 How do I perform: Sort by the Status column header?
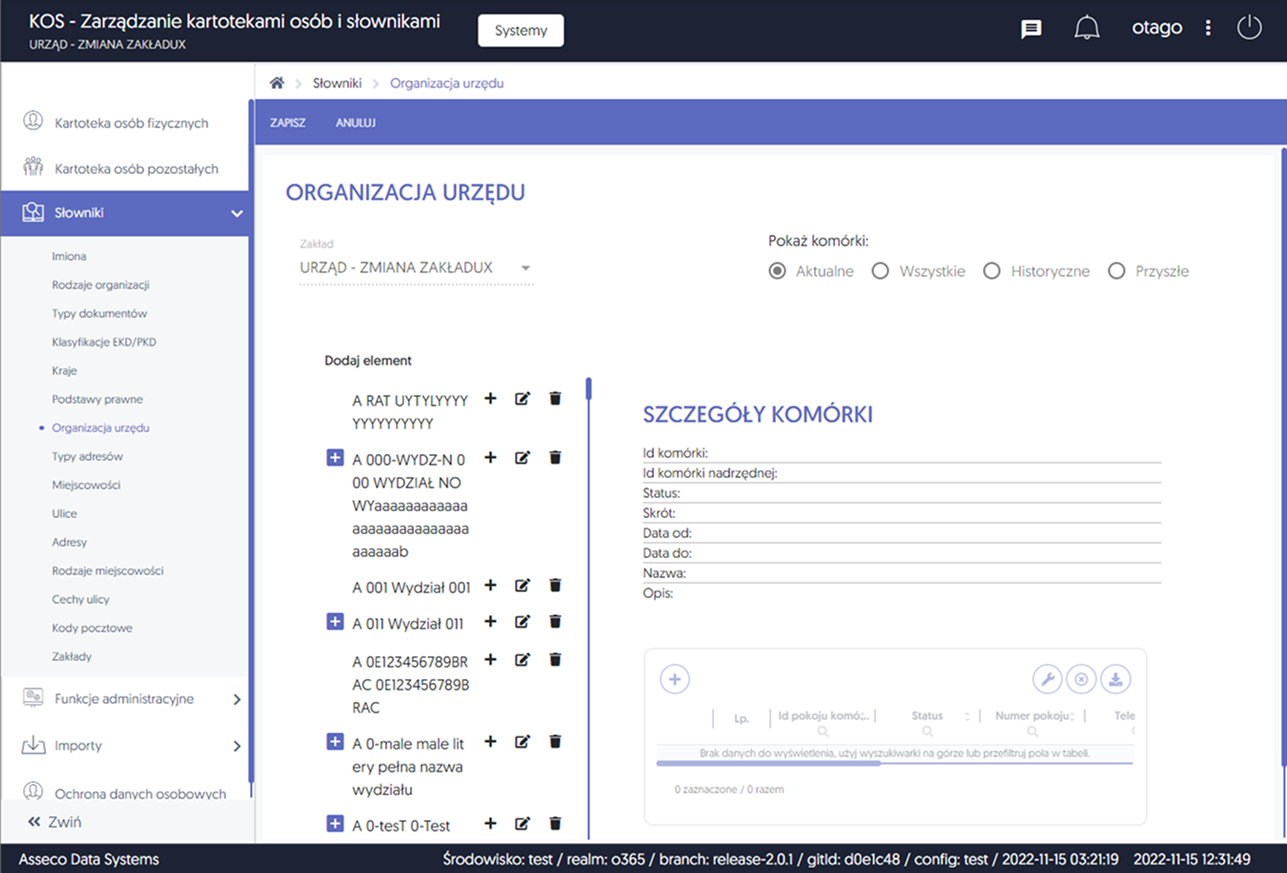[x=927, y=716]
